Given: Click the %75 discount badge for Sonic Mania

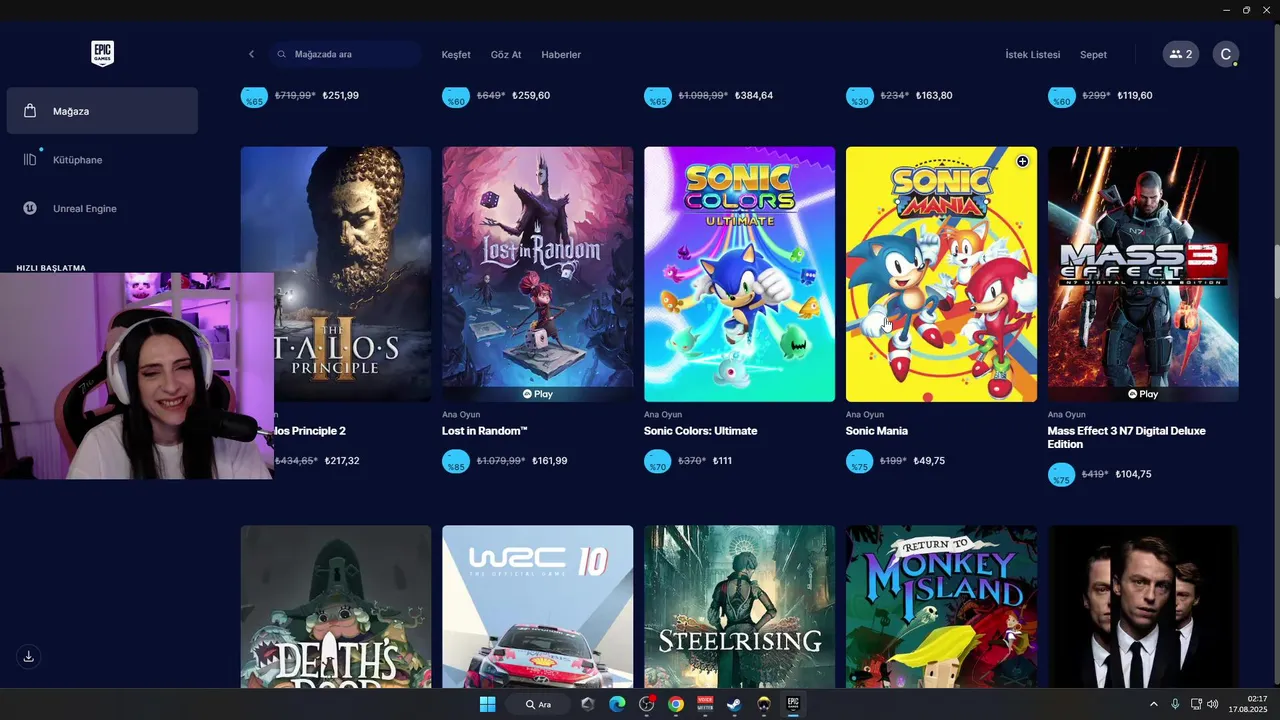Looking at the screenshot, I should click(x=860, y=463).
